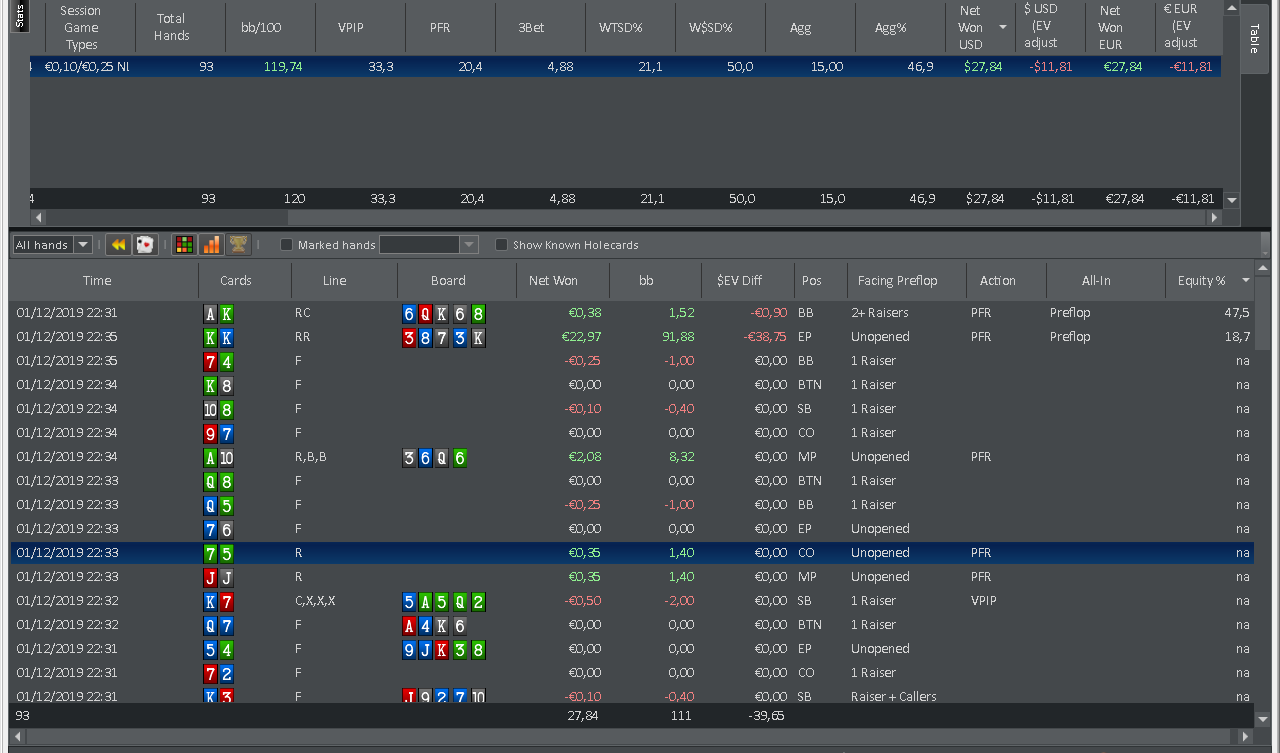1280x753 pixels.
Task: Click the PFR stats column header
Action: (x=440, y=27)
